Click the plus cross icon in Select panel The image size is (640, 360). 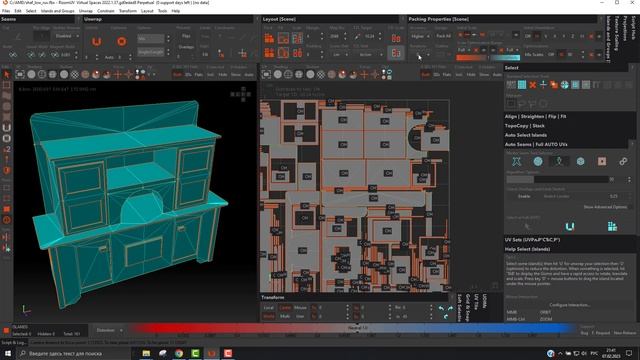click(x=543, y=85)
